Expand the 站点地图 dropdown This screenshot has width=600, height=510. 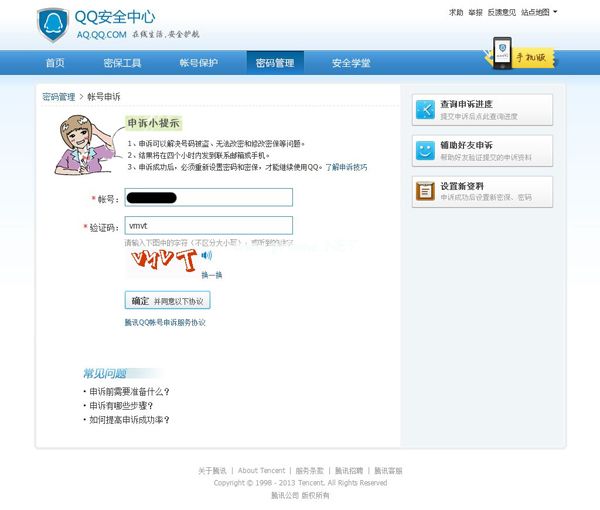tap(539, 12)
